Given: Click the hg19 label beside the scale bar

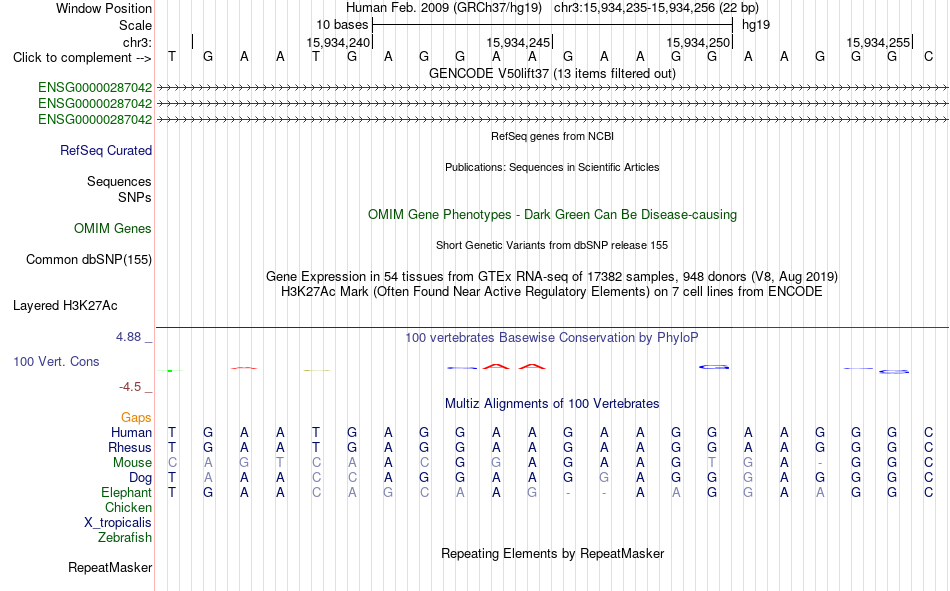Looking at the screenshot, I should click(756, 25).
